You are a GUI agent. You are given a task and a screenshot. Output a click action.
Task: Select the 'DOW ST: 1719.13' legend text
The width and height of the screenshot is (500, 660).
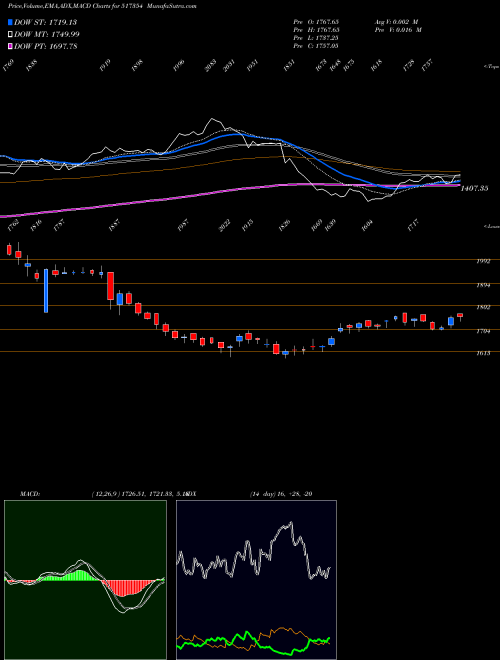(46, 22)
